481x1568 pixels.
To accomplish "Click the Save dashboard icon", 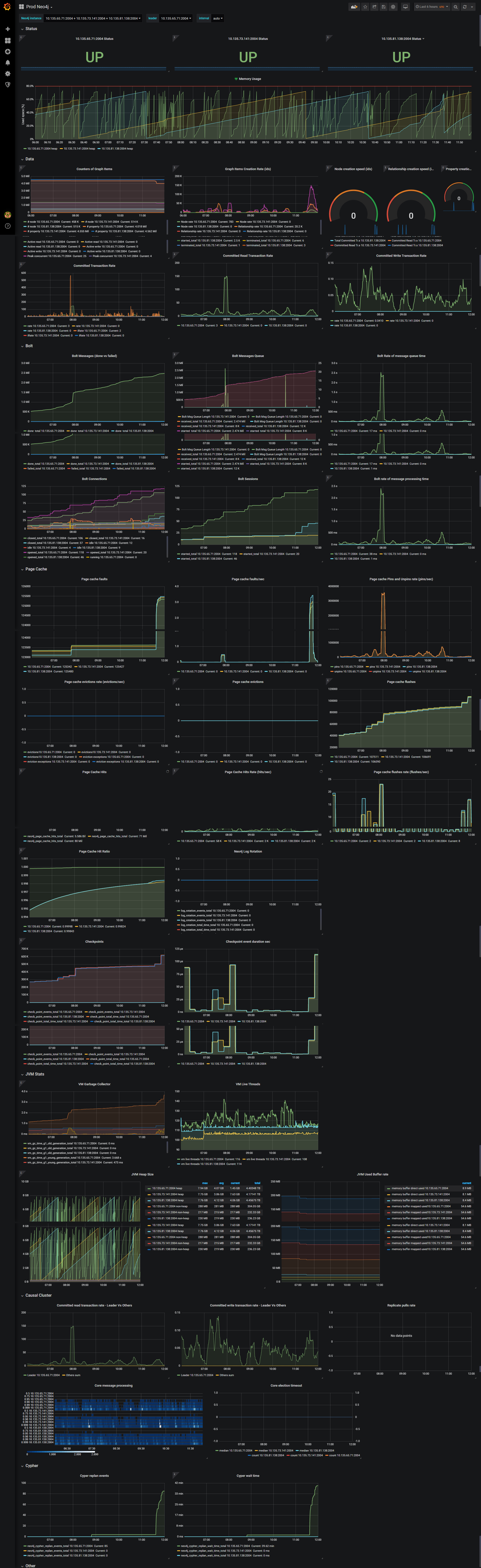I will coord(384,7).
